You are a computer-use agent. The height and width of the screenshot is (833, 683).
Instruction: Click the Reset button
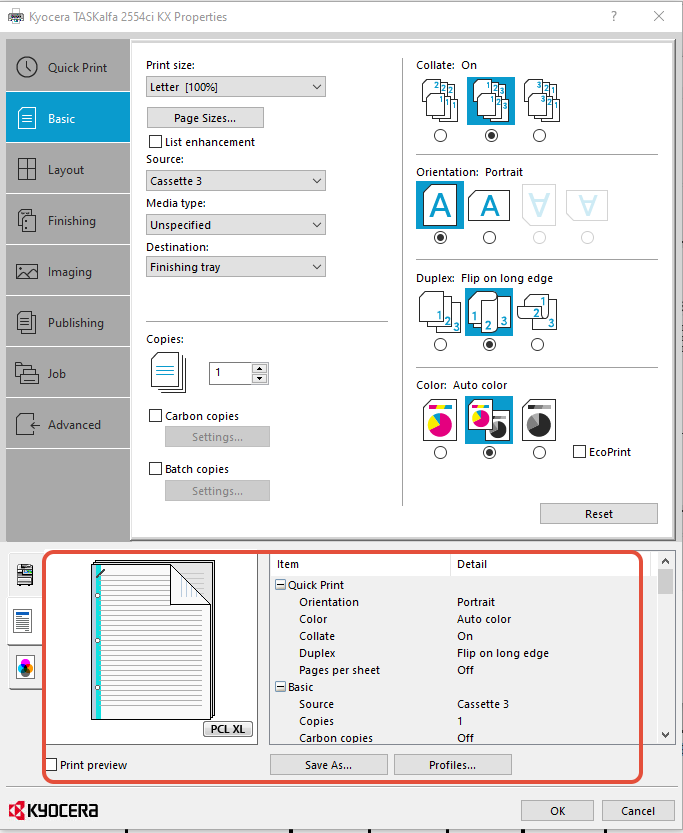599,514
